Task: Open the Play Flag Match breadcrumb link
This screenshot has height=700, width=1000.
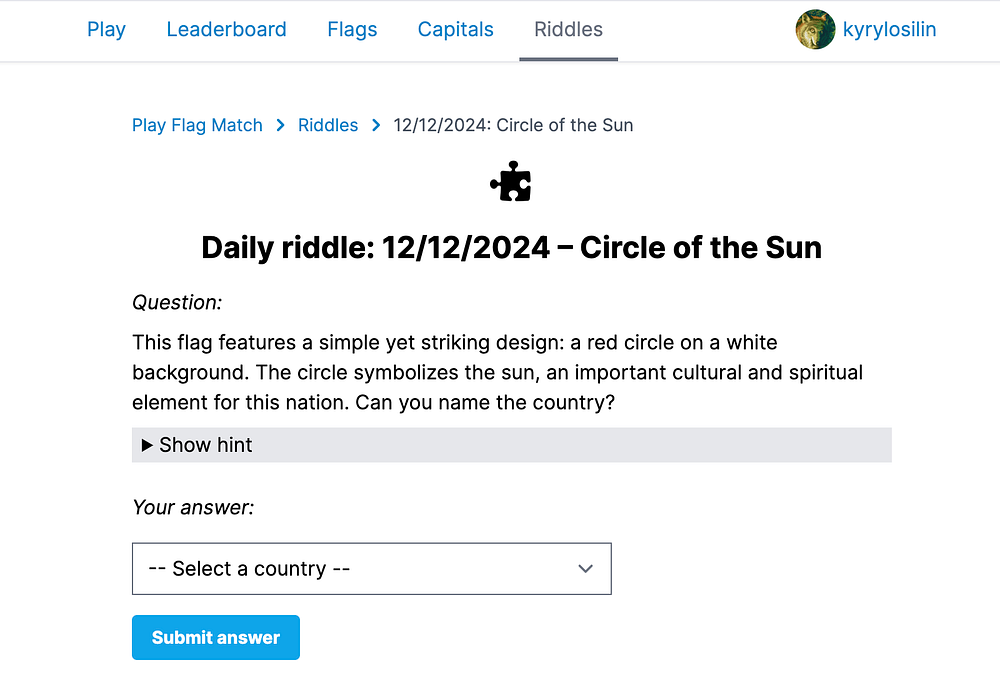Action: [197, 125]
